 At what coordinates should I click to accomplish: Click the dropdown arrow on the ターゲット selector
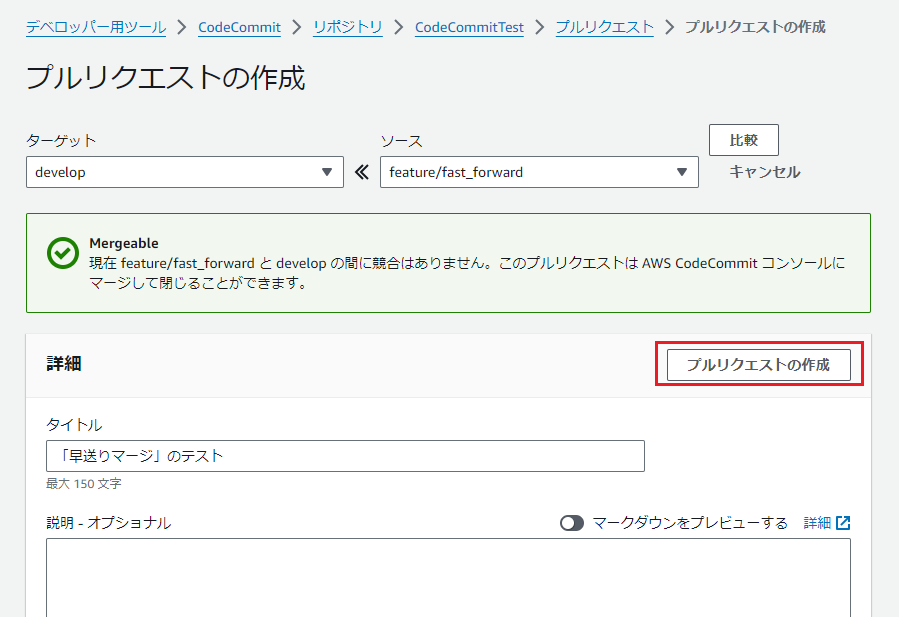[327, 171]
